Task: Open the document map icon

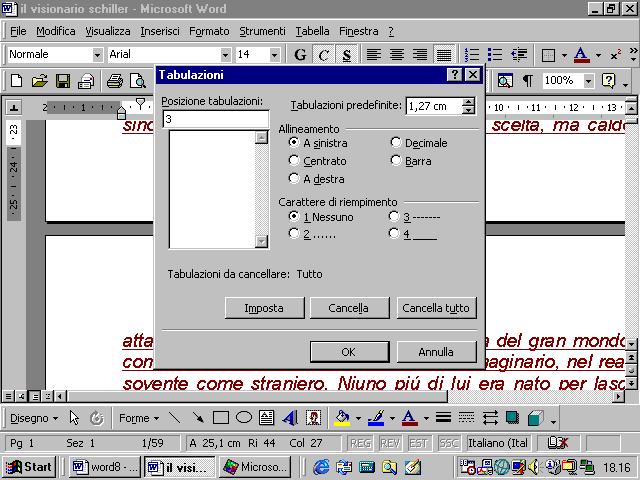Action: coord(505,81)
